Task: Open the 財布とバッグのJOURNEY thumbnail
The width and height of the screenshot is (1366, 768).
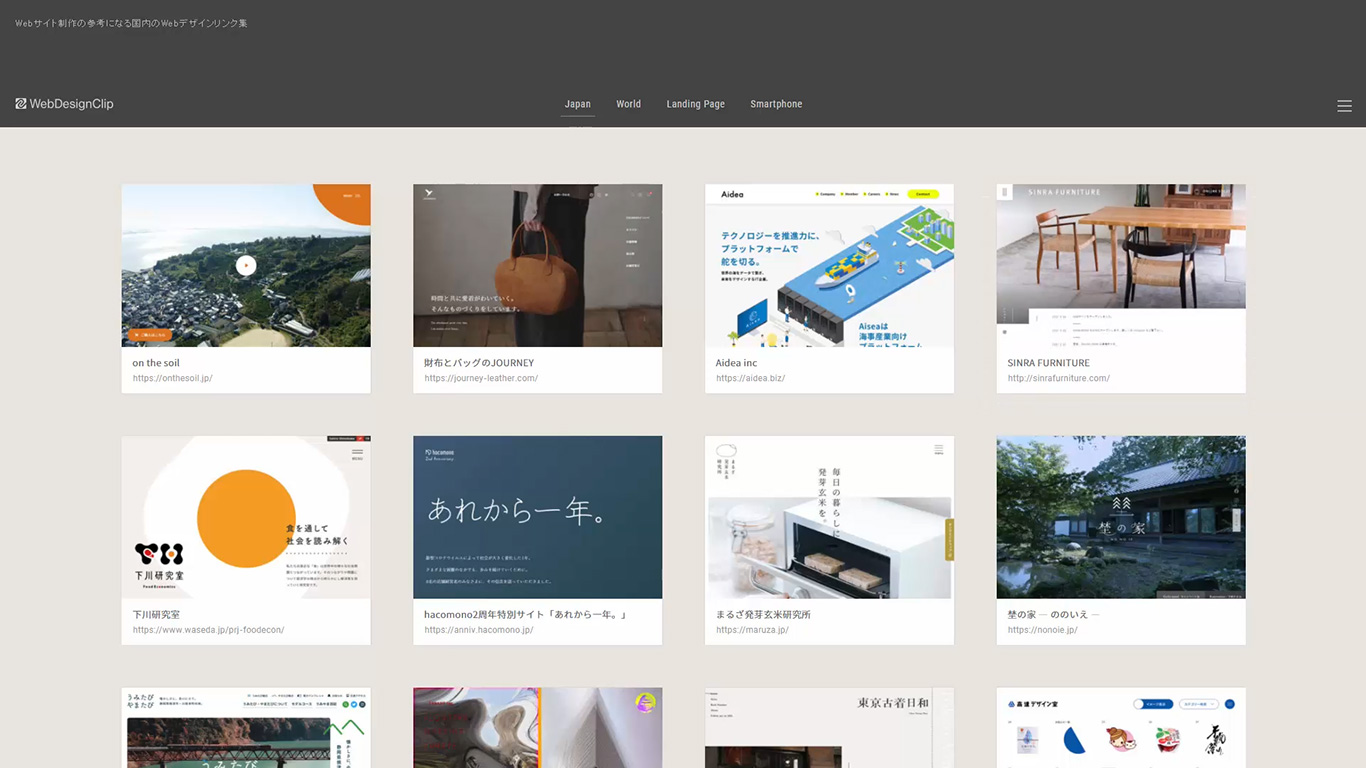Action: pos(538,265)
